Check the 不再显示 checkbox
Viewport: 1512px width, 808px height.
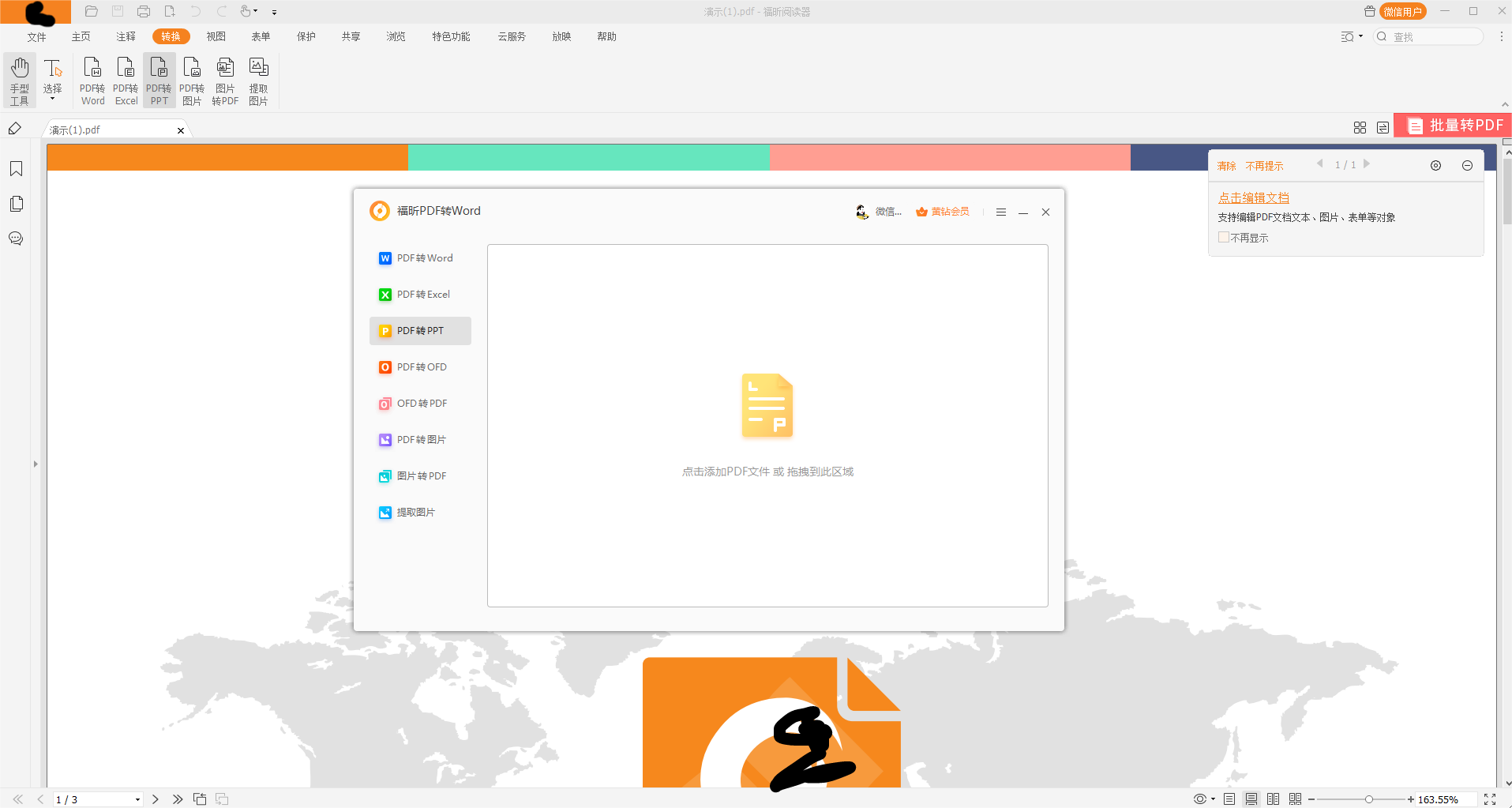pyautogui.click(x=1223, y=238)
